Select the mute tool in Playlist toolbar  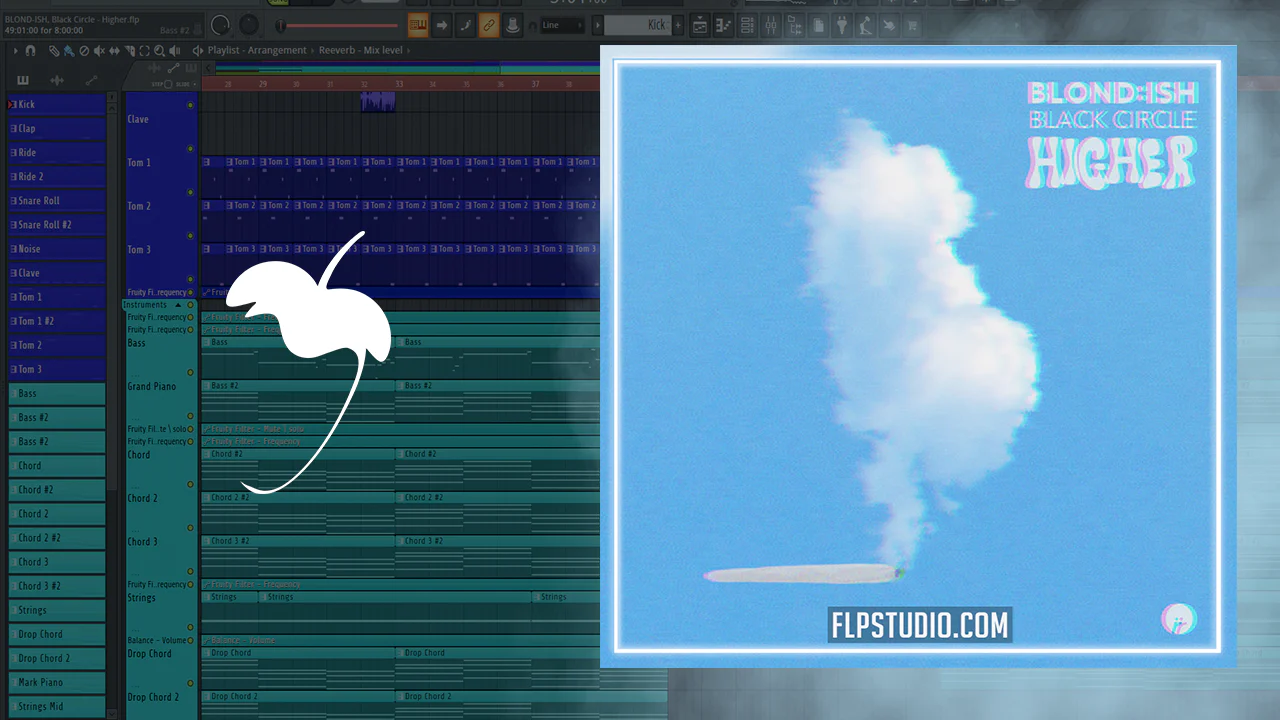99,50
